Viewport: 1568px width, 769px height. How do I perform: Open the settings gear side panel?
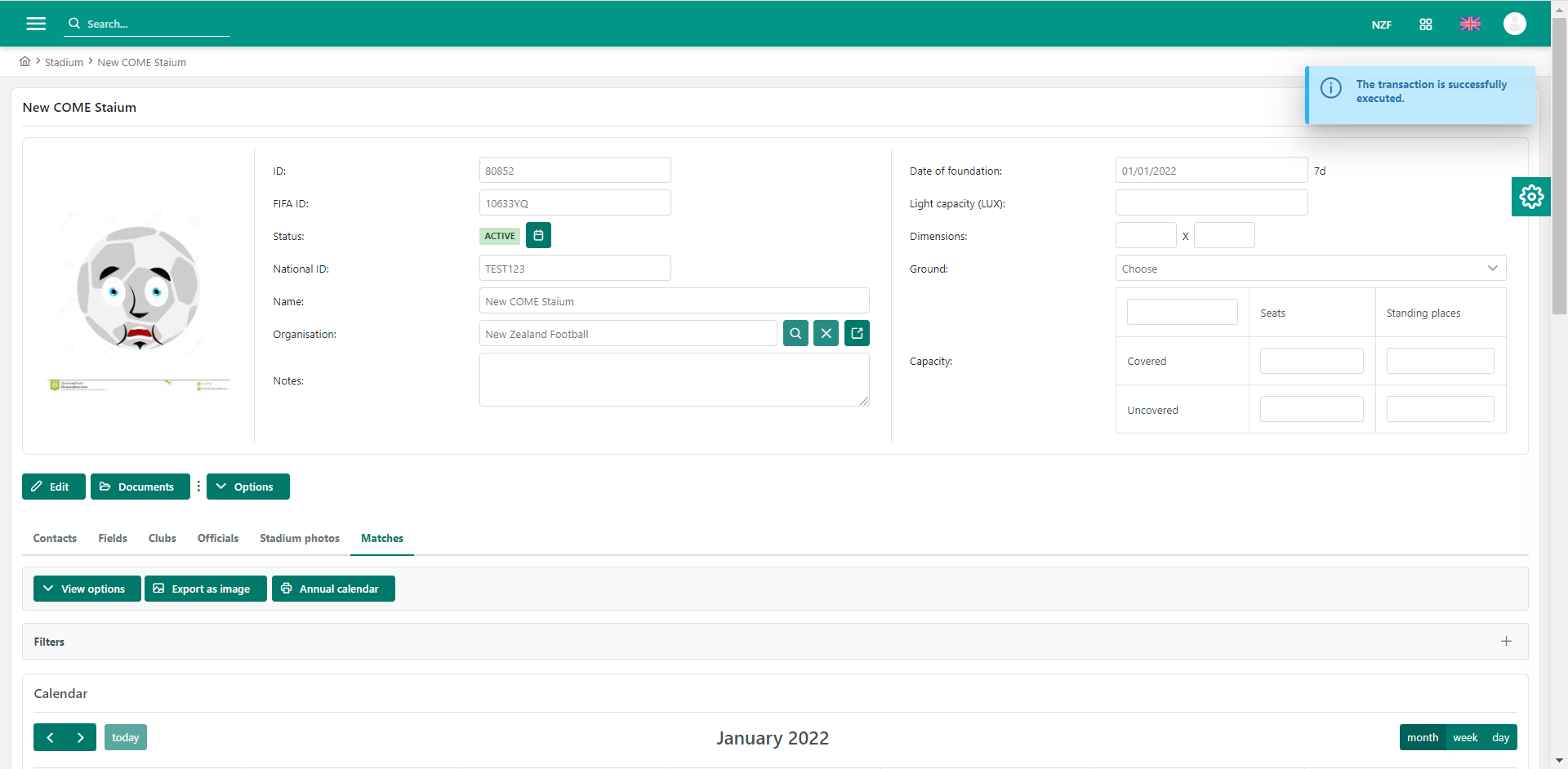click(1530, 197)
